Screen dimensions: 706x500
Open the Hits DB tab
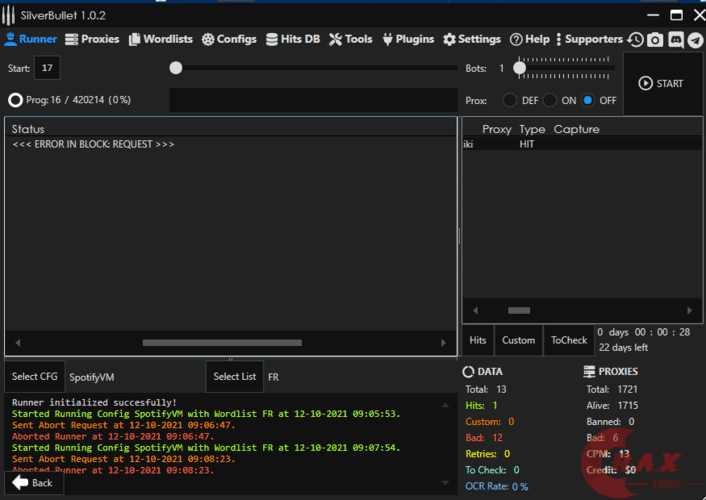point(293,39)
